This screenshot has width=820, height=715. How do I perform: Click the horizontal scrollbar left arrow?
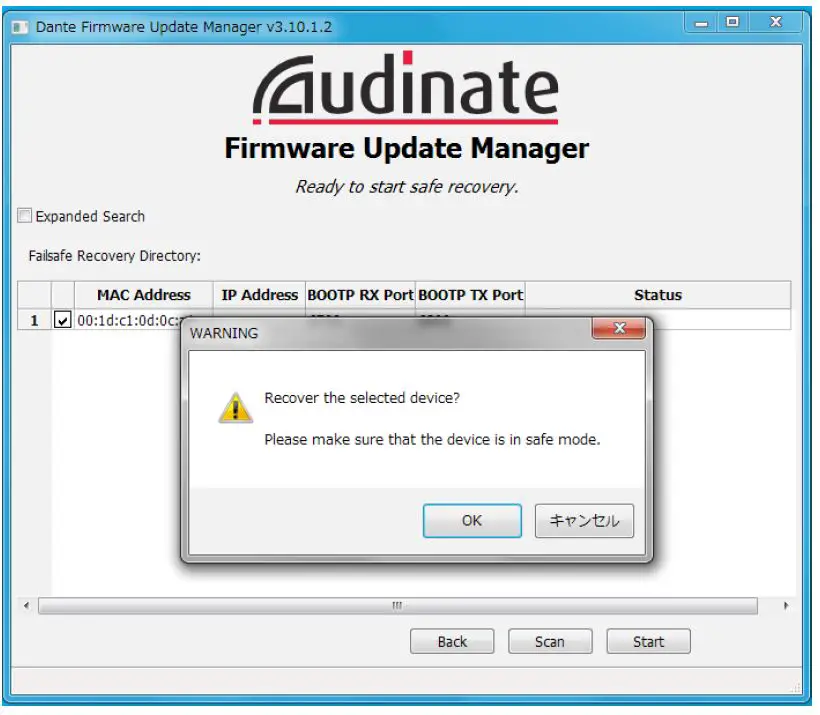coord(27,606)
